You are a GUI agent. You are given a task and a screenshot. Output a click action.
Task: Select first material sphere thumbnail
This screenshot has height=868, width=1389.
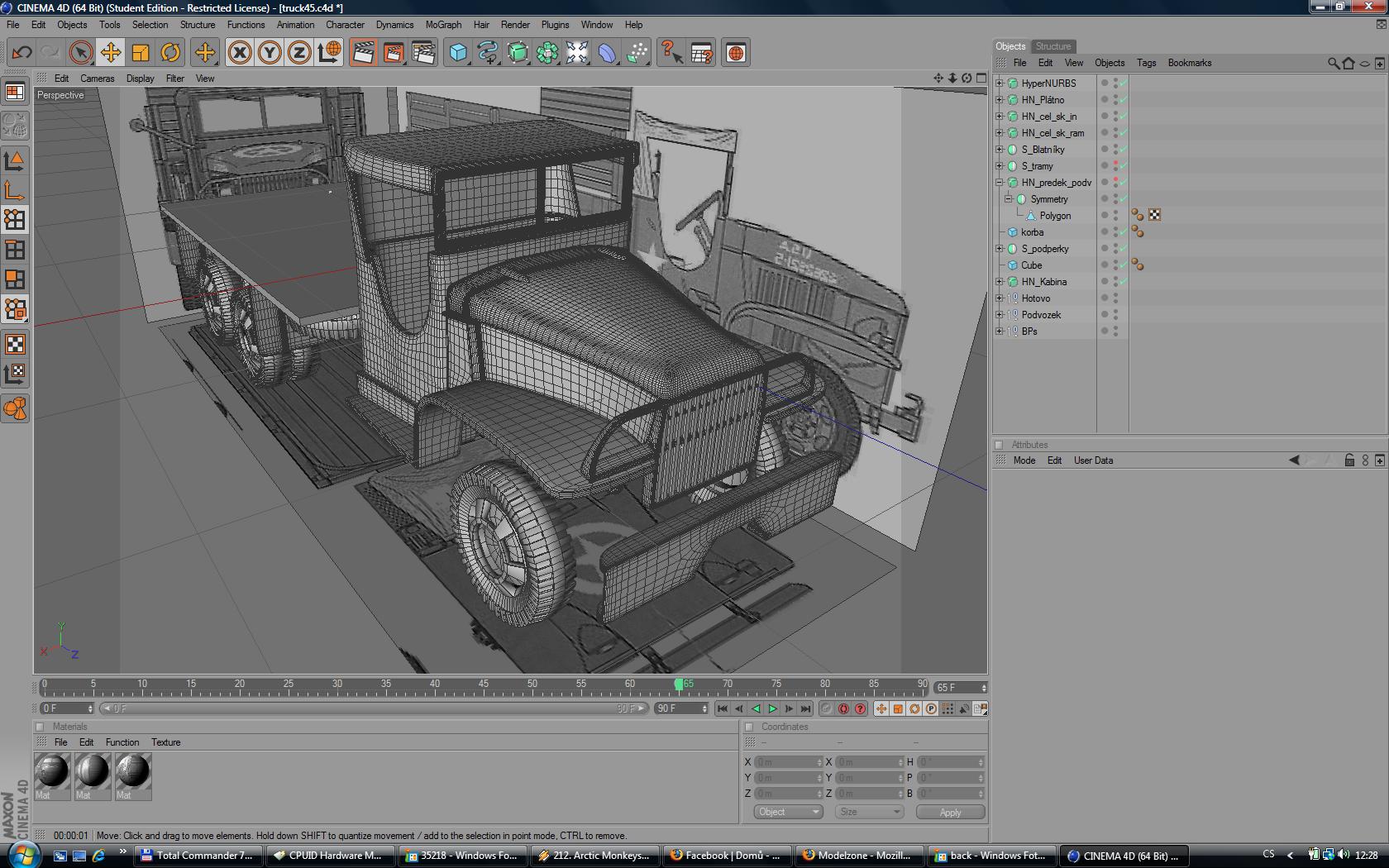click(51, 771)
